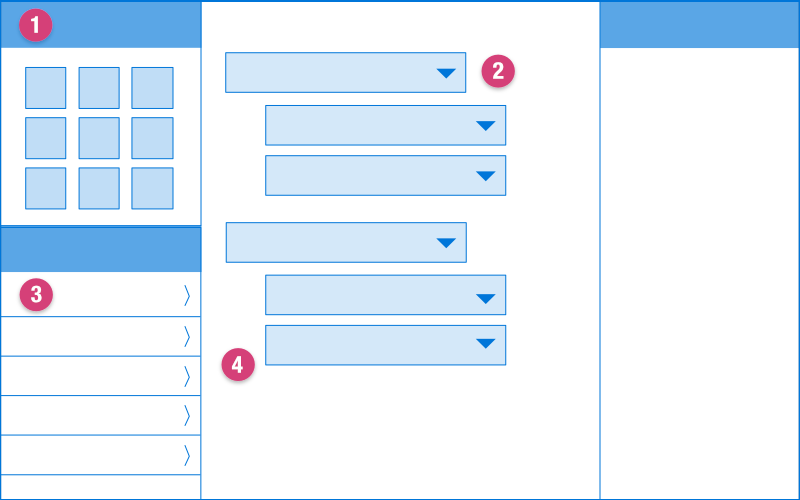This screenshot has width=800, height=500.
Task: Click the pink badge numbered 3
Action: coord(36,294)
